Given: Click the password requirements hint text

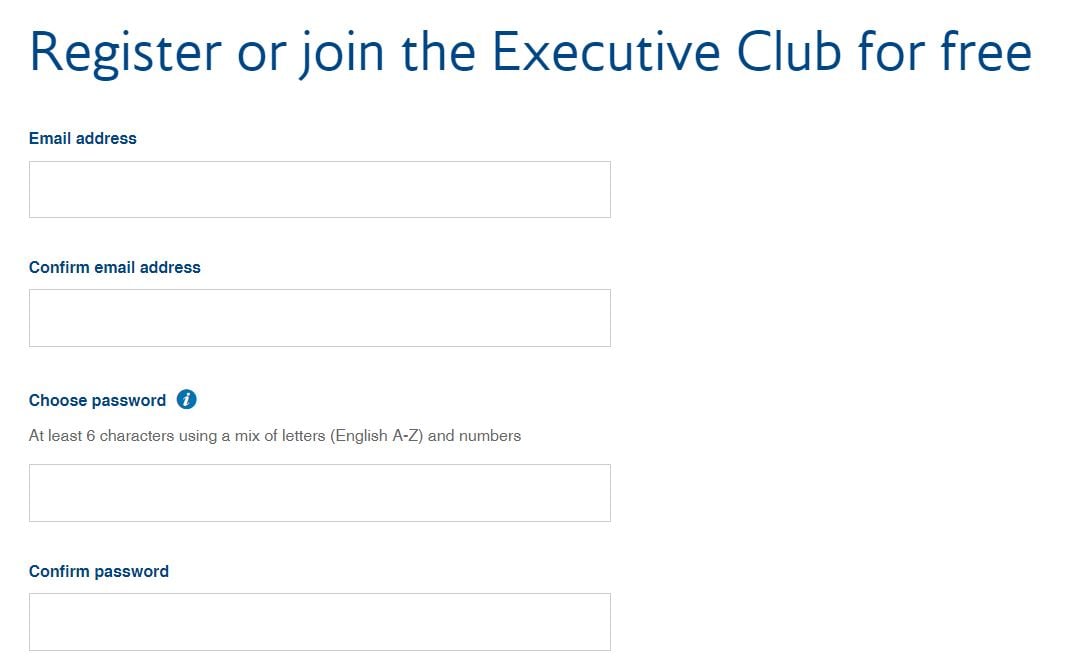Looking at the screenshot, I should 275,436.
